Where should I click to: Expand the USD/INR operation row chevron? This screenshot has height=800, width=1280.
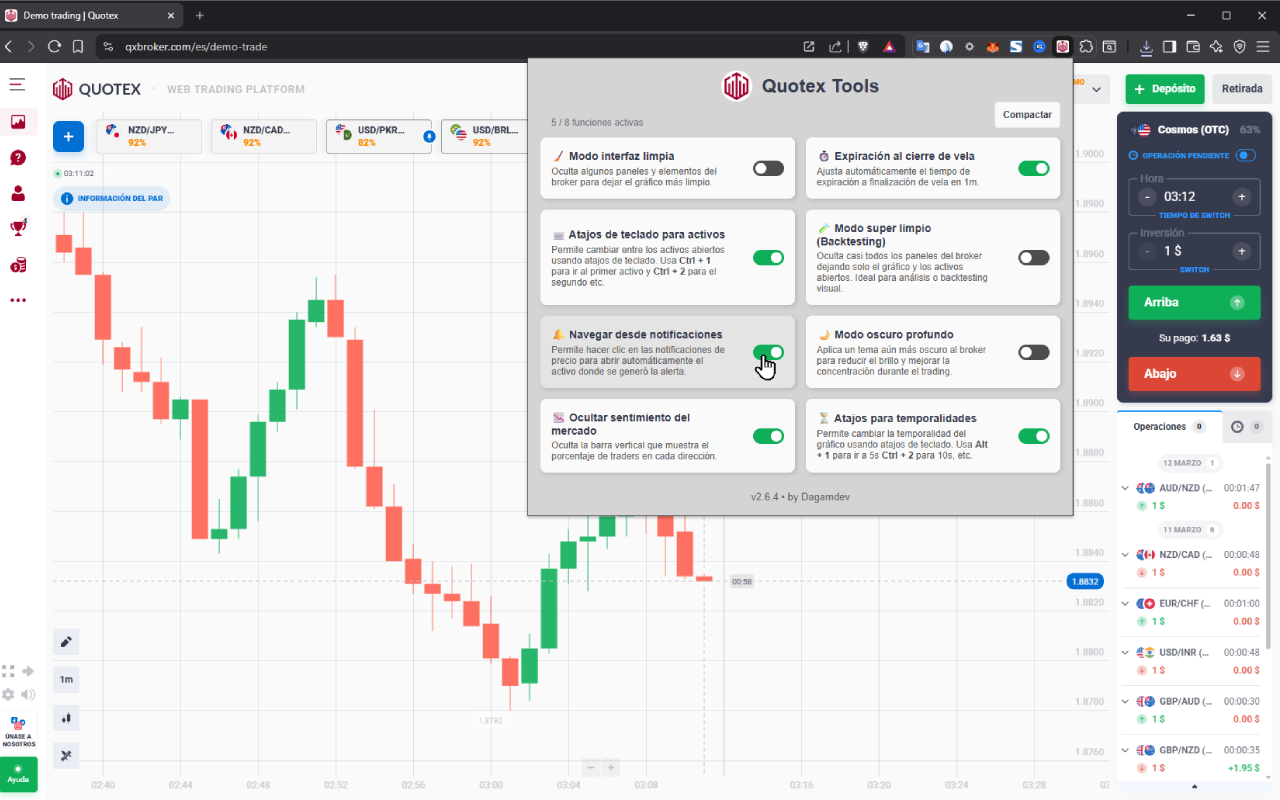pos(1125,653)
